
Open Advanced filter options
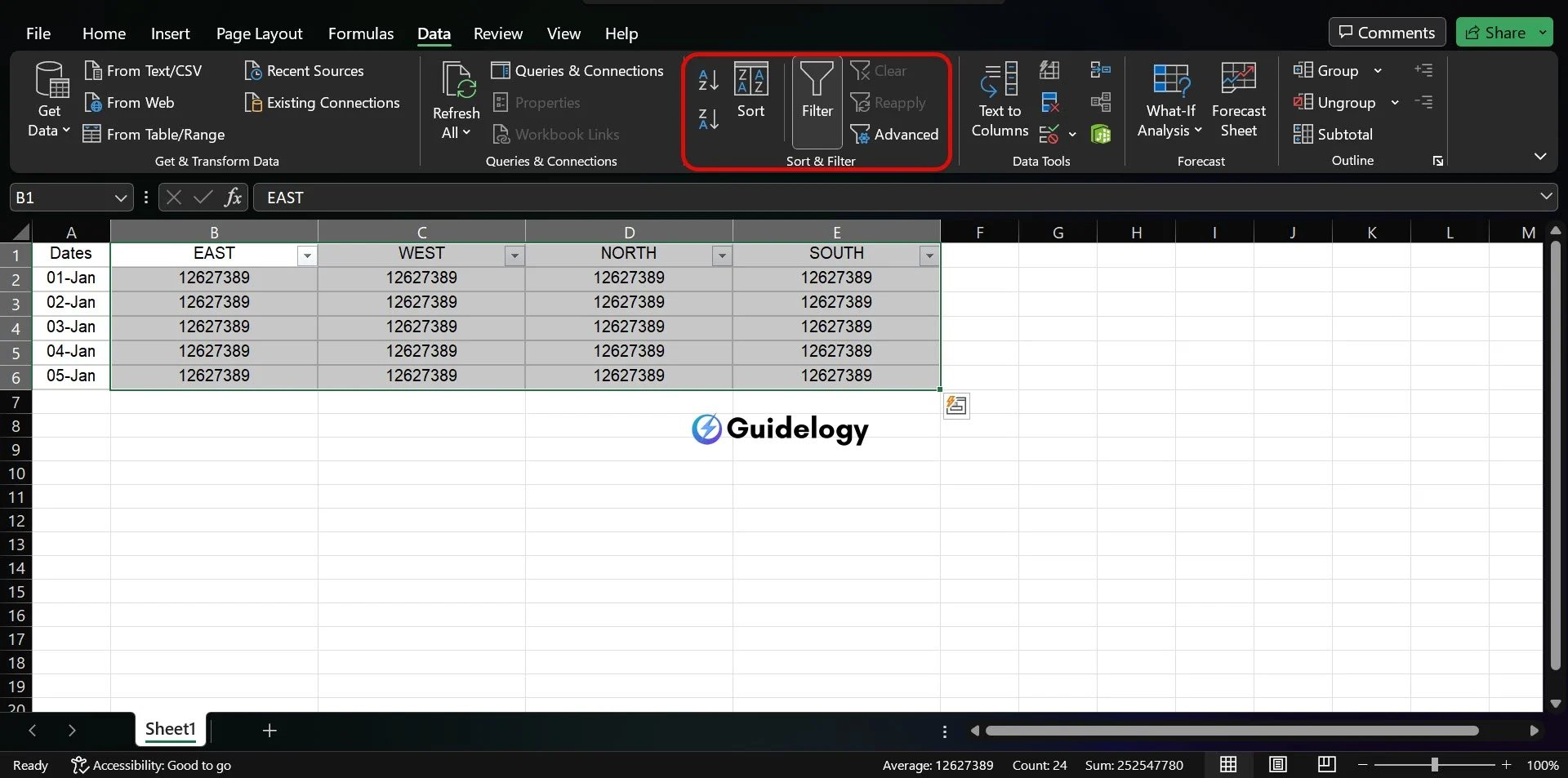894,135
